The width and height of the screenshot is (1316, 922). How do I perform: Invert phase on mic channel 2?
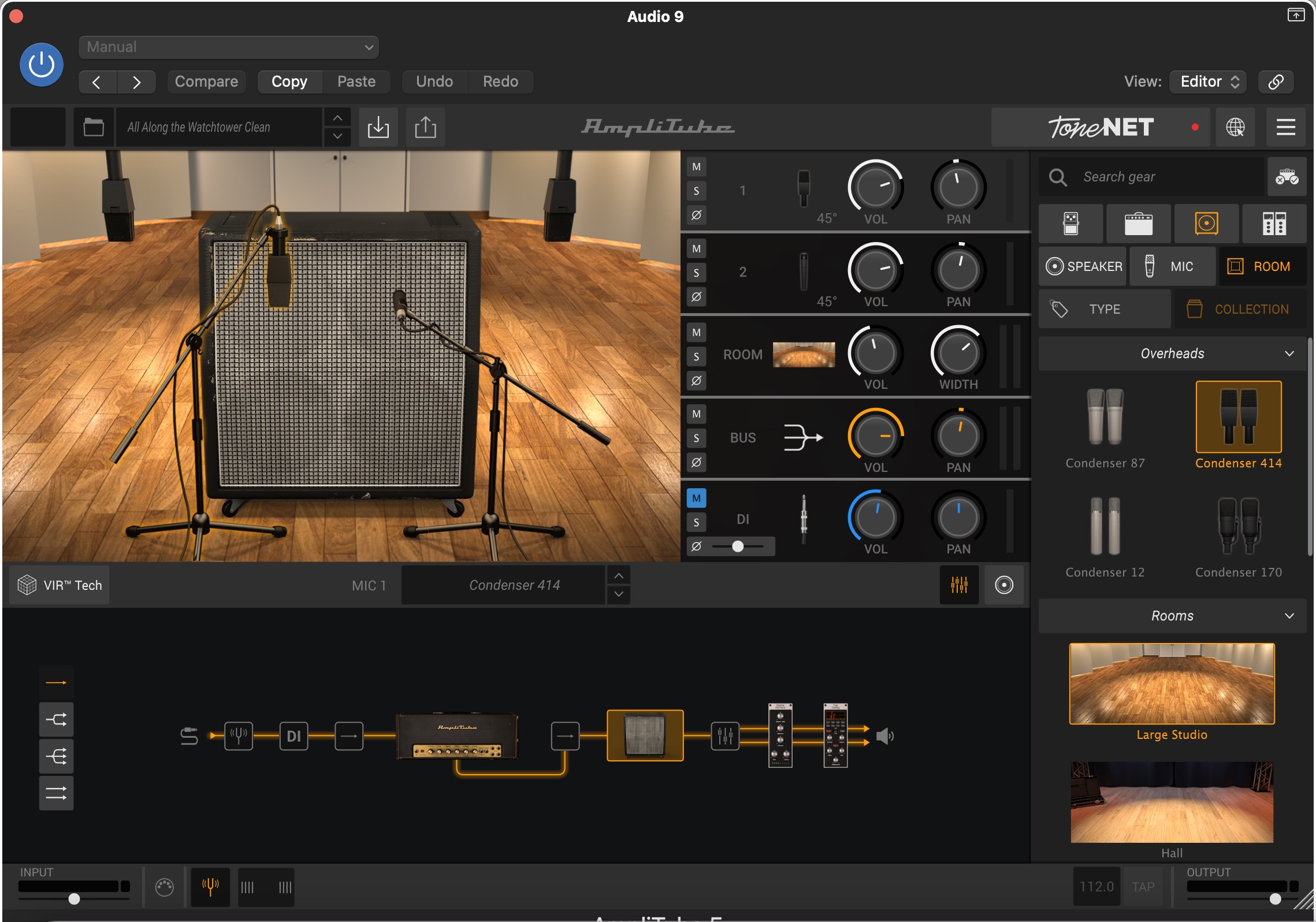[x=696, y=297]
